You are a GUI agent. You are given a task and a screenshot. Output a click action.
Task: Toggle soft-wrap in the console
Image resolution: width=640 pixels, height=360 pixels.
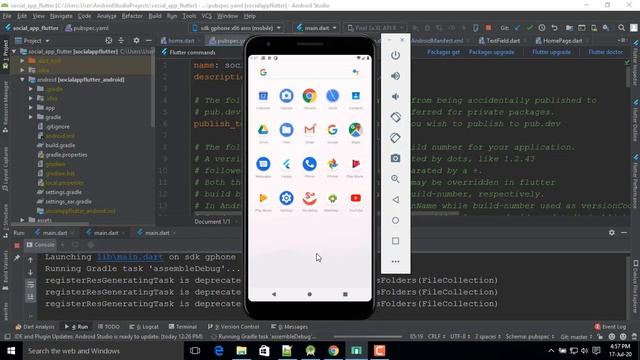[31, 284]
